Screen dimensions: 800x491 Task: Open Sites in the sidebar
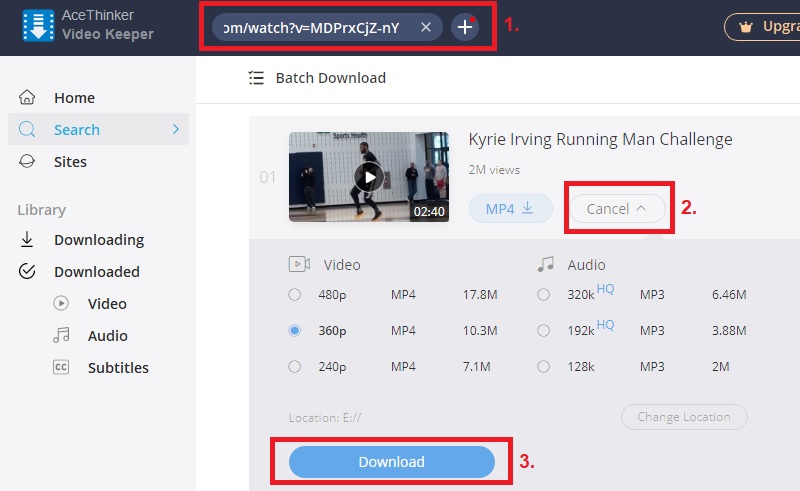point(70,162)
